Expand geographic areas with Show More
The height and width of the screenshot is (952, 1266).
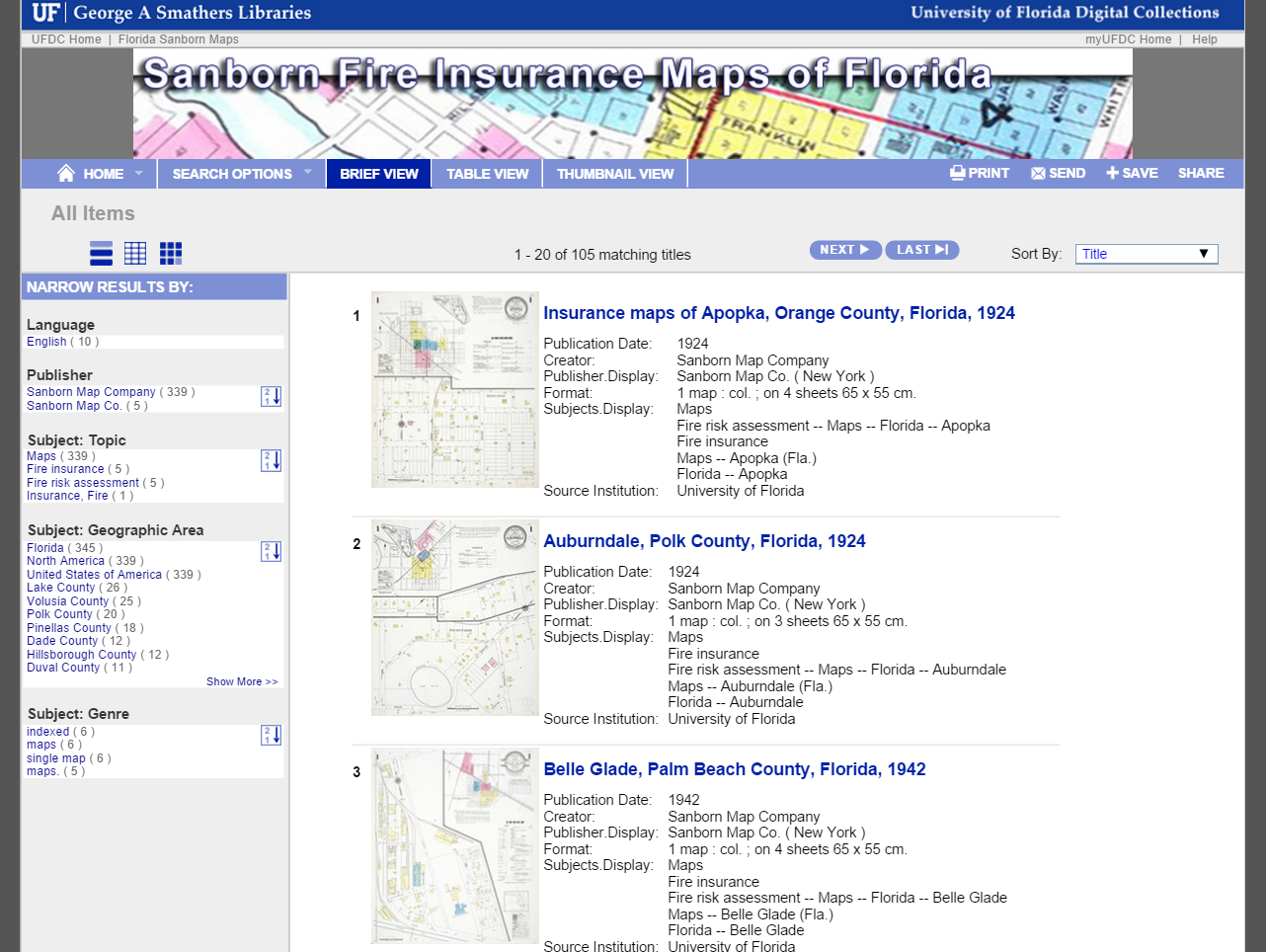click(242, 681)
